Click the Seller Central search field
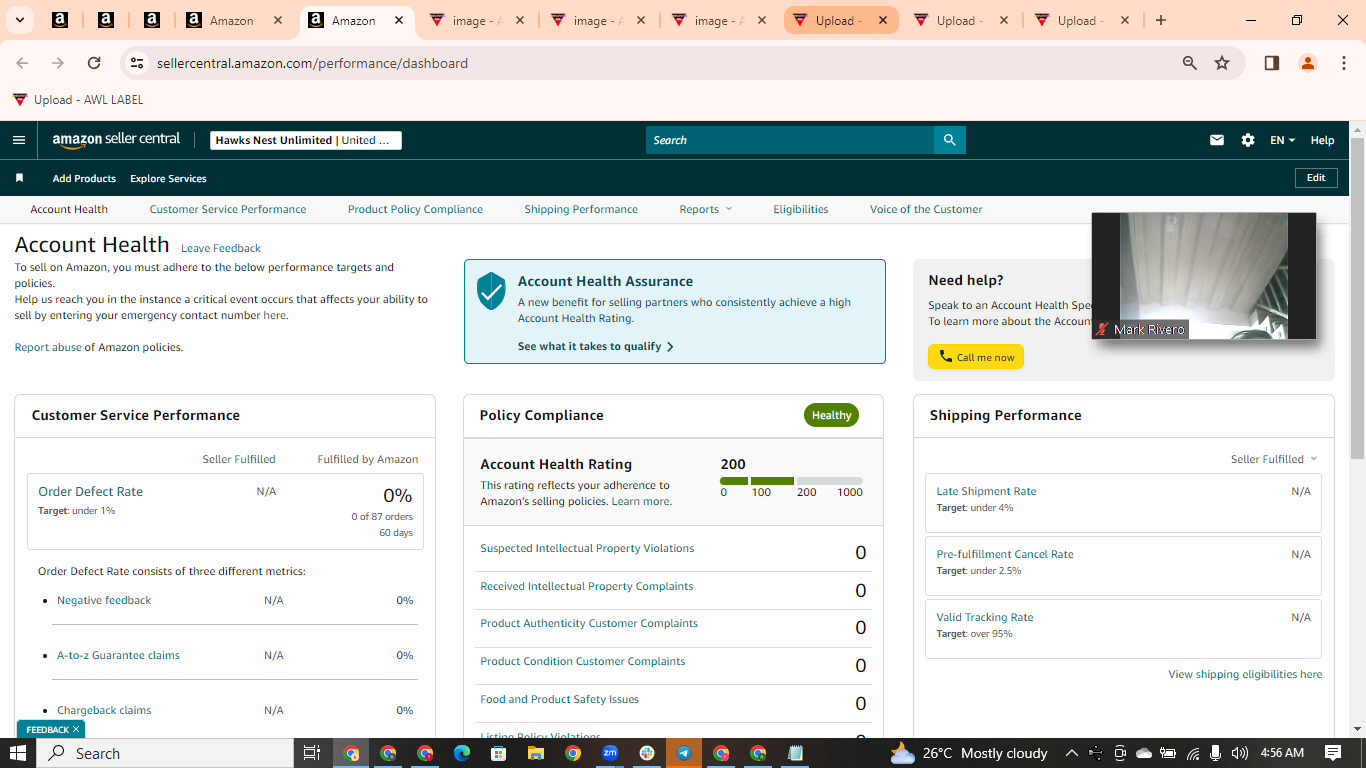This screenshot has height=768, width=1366. click(x=790, y=140)
